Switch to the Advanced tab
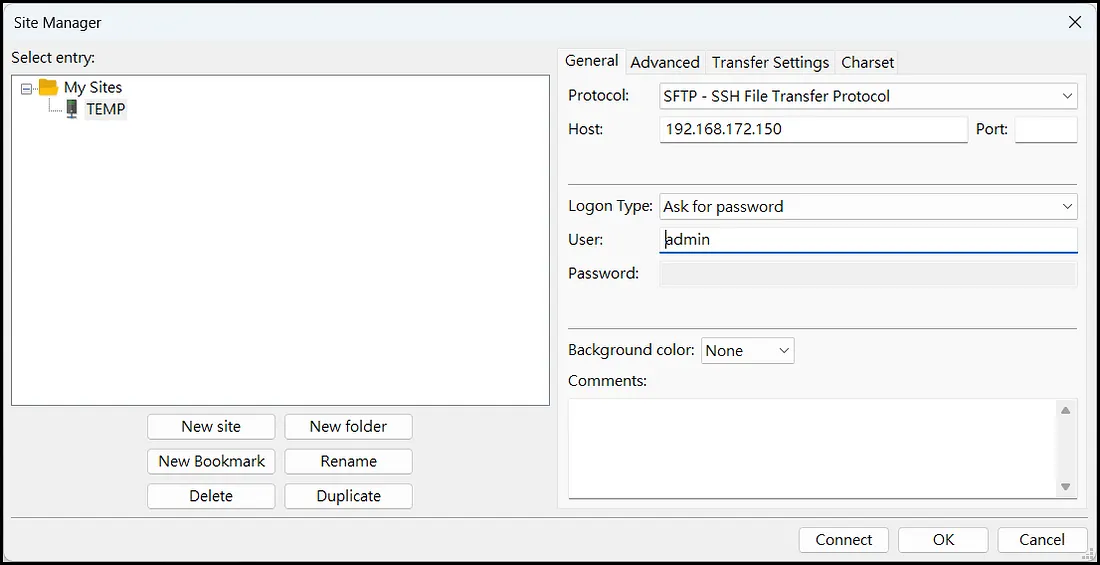 click(x=665, y=62)
